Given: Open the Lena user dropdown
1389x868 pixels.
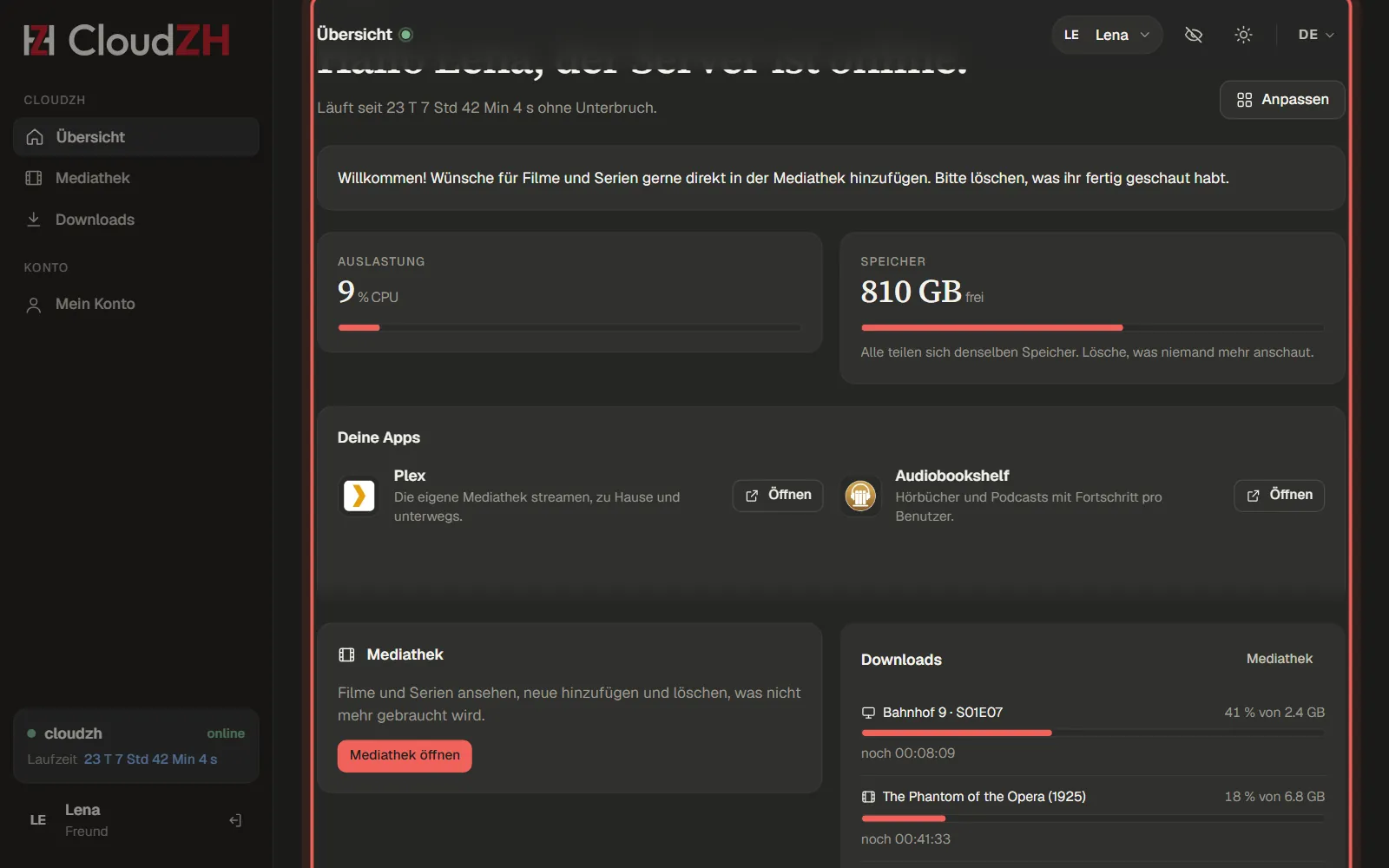Looking at the screenshot, I should [x=1107, y=35].
